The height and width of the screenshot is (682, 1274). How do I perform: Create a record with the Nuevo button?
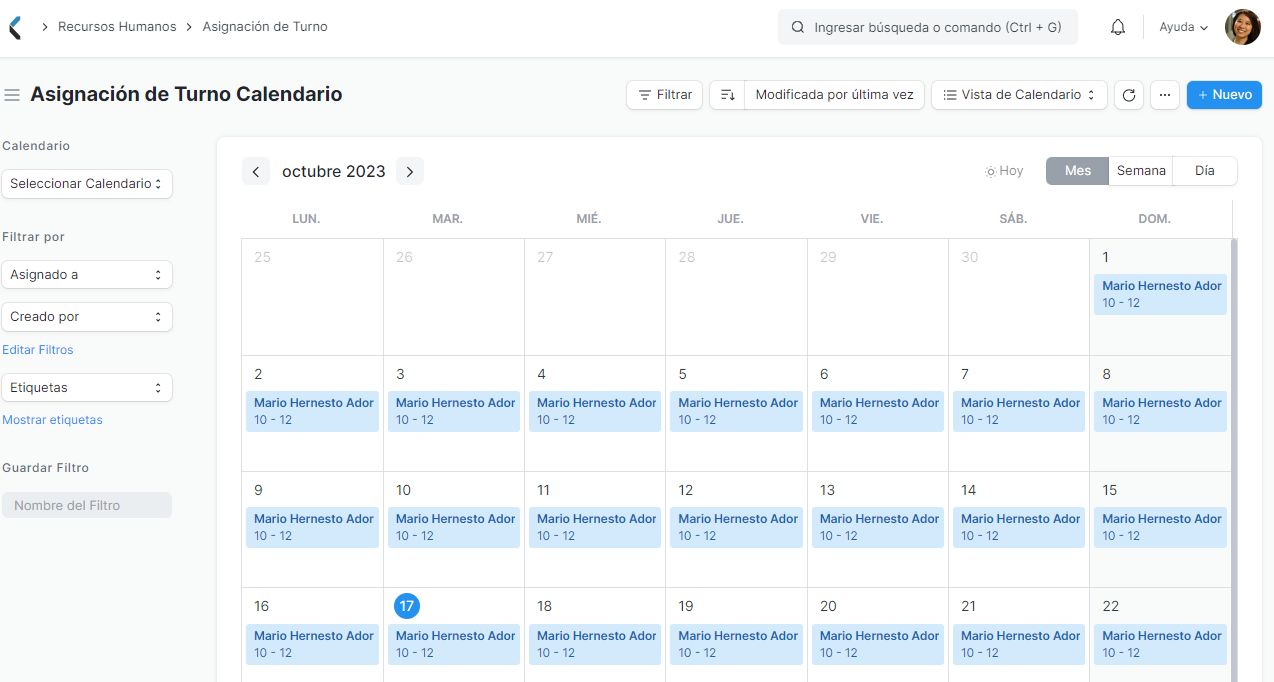1223,94
